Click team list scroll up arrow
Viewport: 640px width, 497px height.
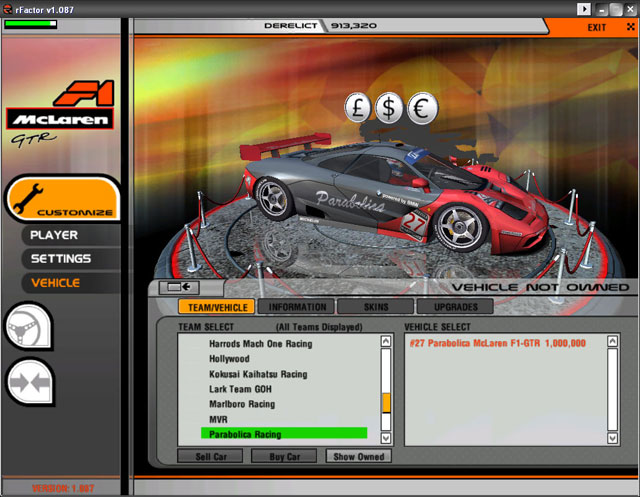(386, 341)
